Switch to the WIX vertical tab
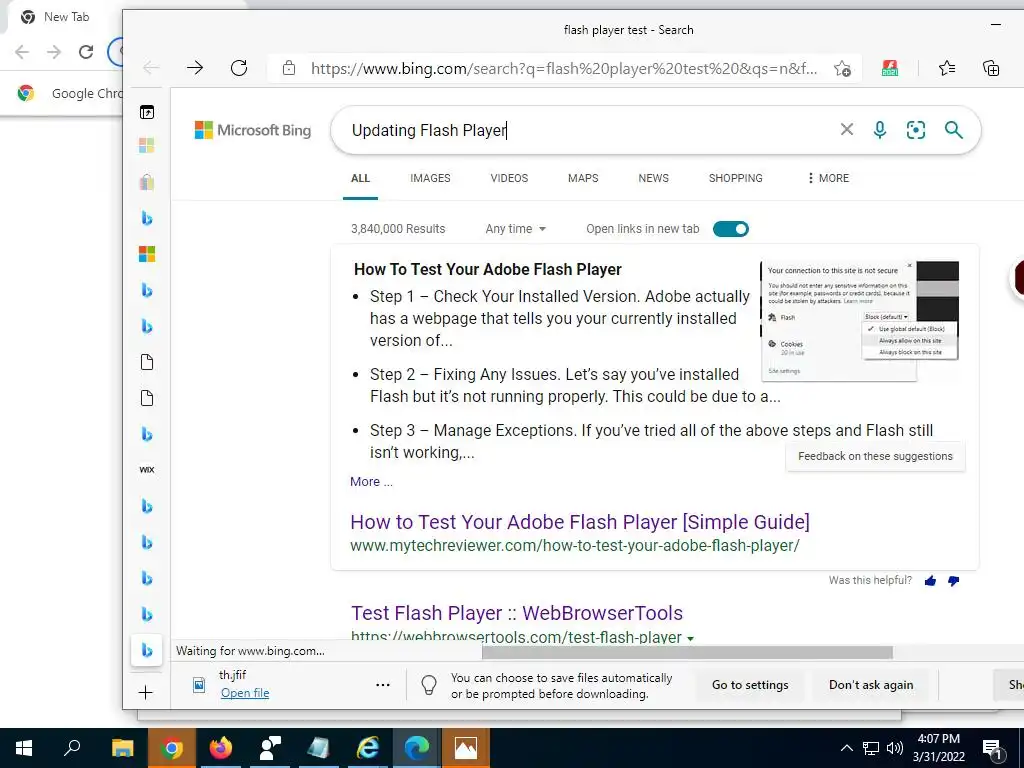The image size is (1024, 768). pos(147,470)
